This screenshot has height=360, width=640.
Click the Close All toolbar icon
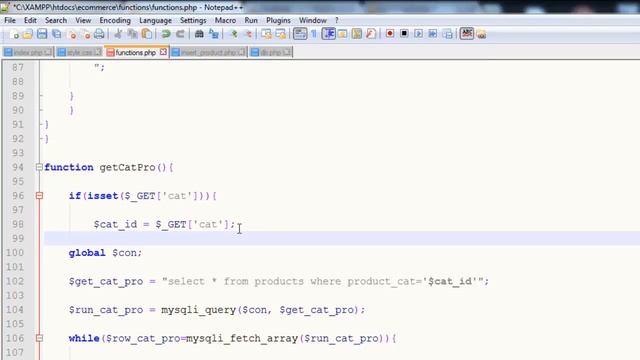click(x=86, y=34)
